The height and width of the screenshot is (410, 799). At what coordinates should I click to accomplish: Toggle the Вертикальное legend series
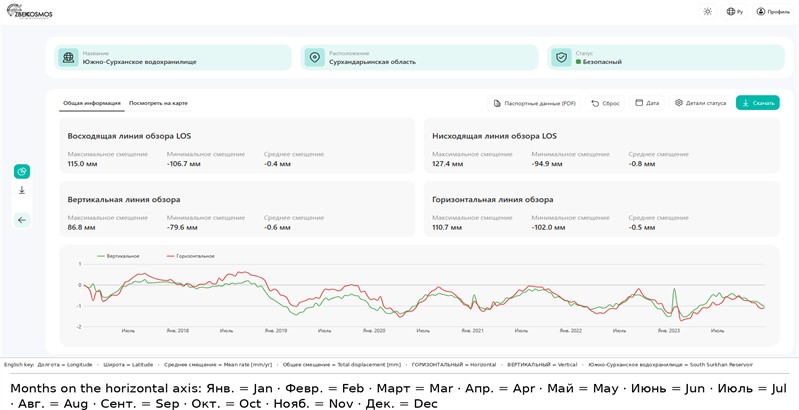118,256
